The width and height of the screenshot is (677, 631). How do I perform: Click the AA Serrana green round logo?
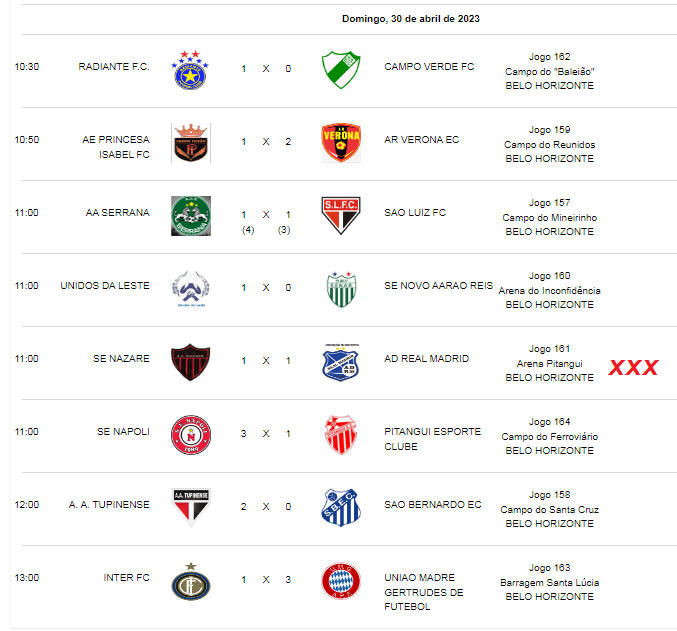191,216
